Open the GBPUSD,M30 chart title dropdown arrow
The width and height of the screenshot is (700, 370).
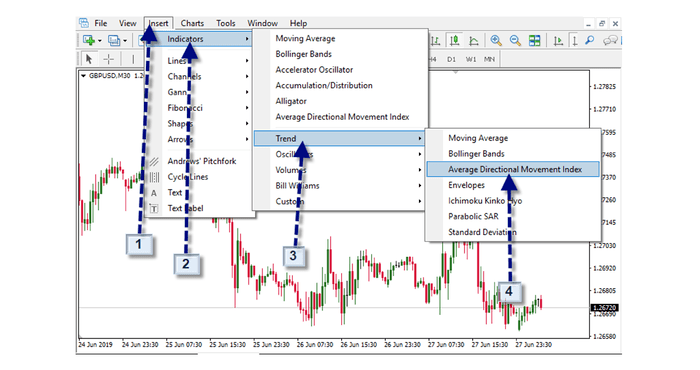coord(83,76)
